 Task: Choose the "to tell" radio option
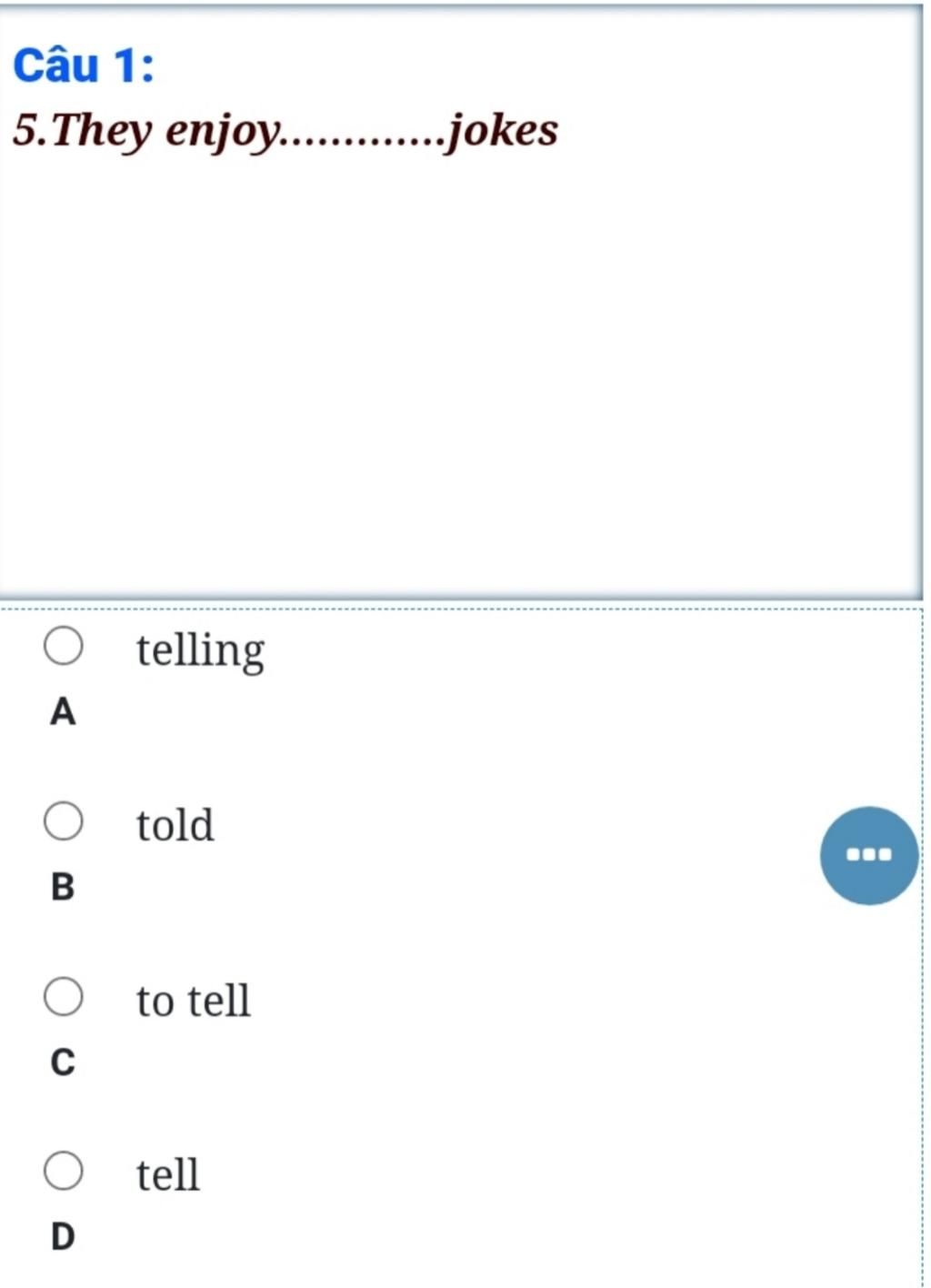coord(64,997)
